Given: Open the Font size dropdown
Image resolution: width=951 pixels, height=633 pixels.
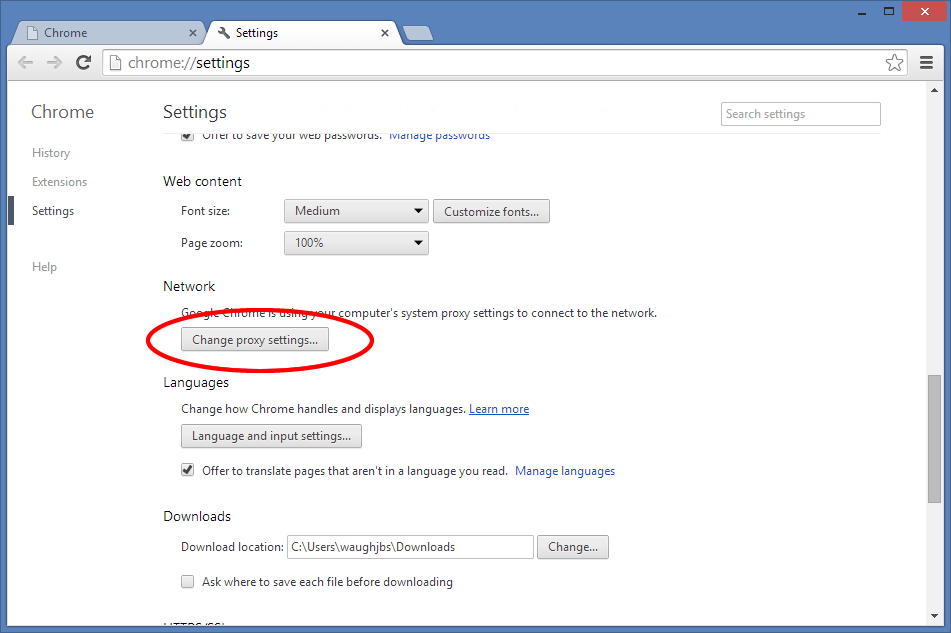Looking at the screenshot, I should point(355,211).
